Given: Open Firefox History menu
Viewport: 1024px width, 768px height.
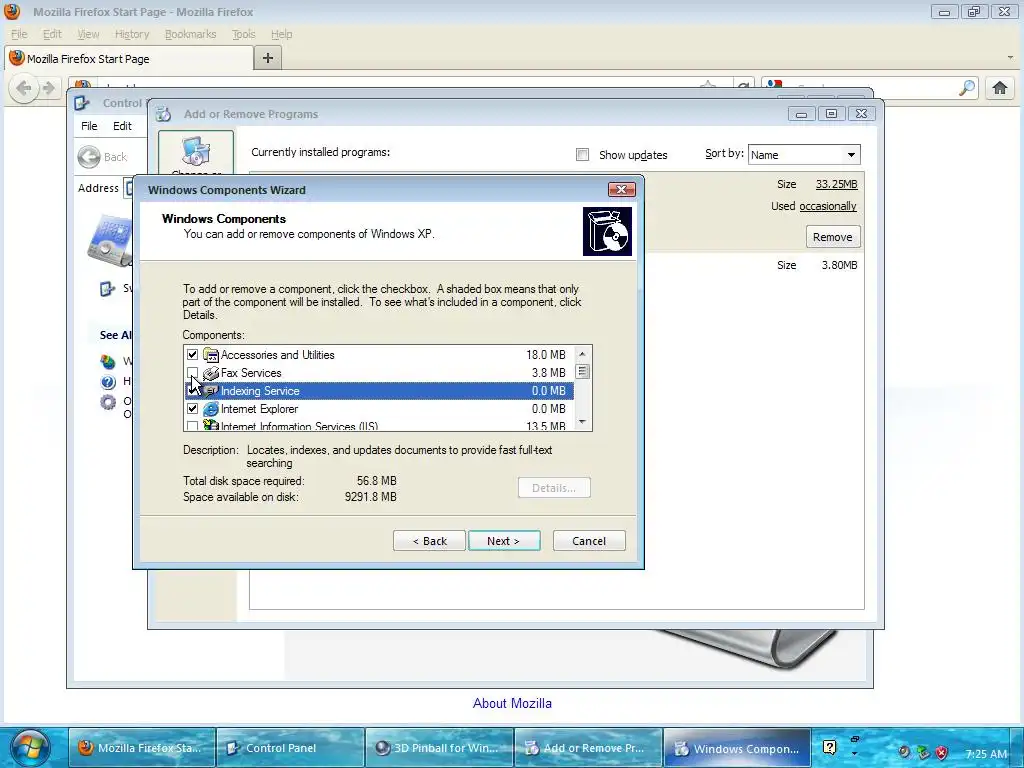Looking at the screenshot, I should point(132,34).
